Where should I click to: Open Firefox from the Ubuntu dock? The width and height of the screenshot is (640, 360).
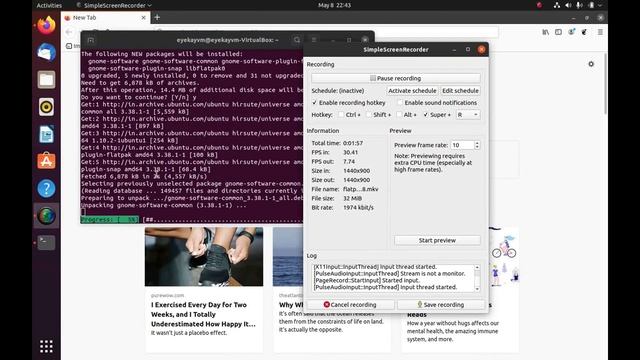coord(46,25)
